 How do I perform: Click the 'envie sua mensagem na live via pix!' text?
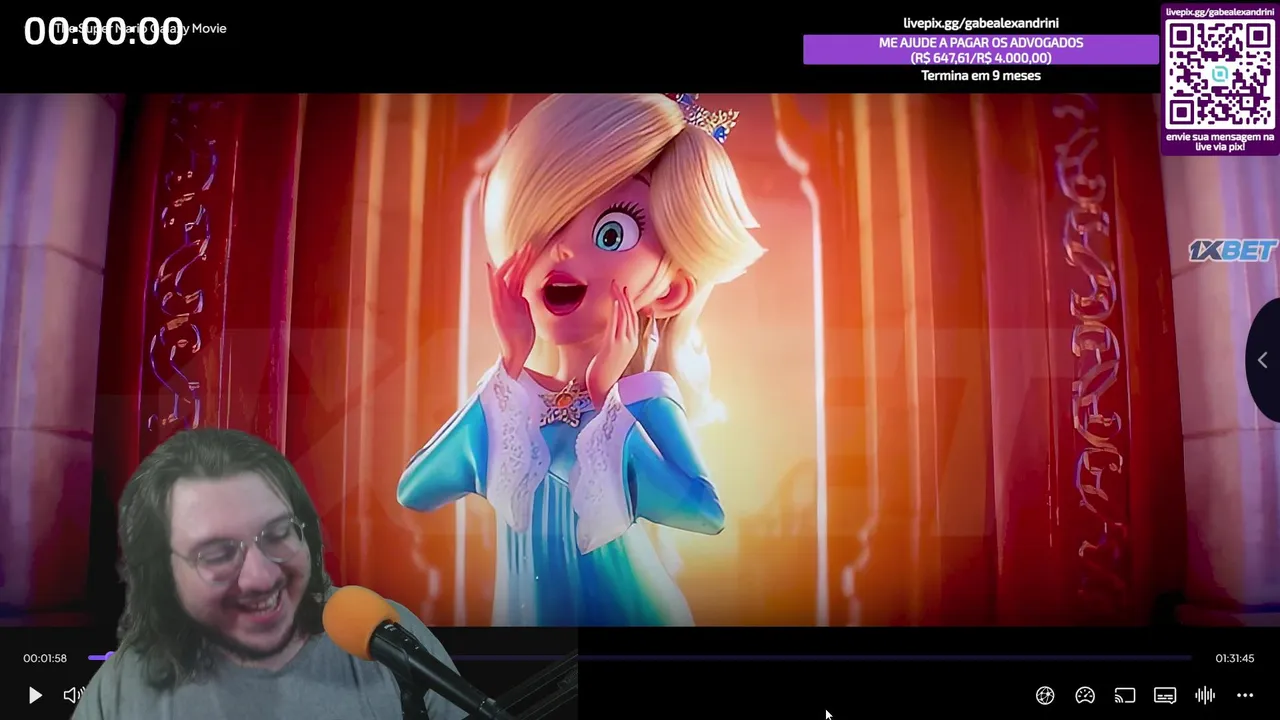[x=1220, y=142]
